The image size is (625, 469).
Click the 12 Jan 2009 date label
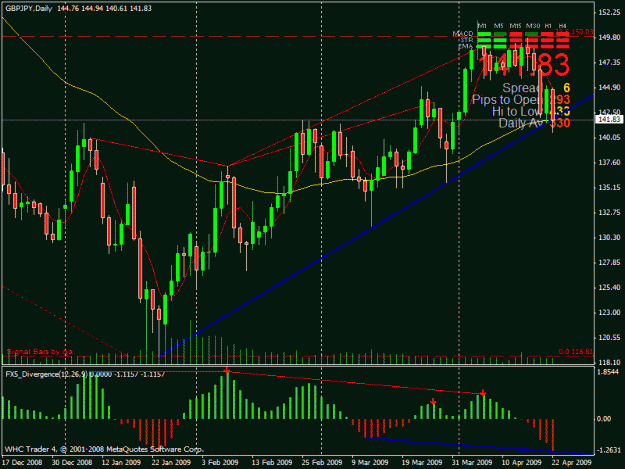click(x=121, y=463)
